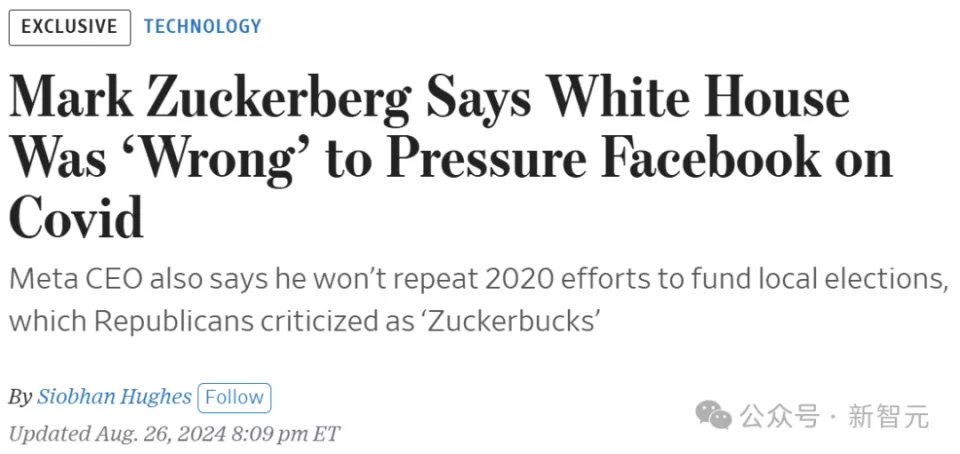The image size is (960, 454).
Task: Click the word 'Covid' in headline
Action: coord(76,216)
